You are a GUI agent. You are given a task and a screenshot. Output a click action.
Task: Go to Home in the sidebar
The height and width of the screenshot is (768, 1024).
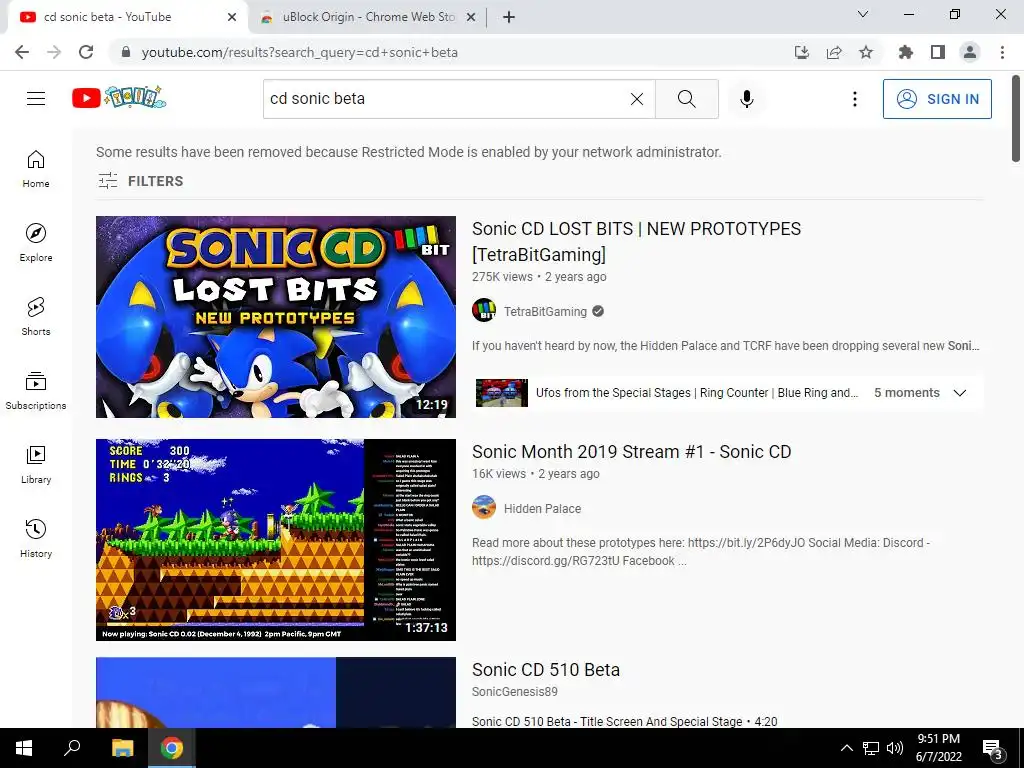point(36,168)
